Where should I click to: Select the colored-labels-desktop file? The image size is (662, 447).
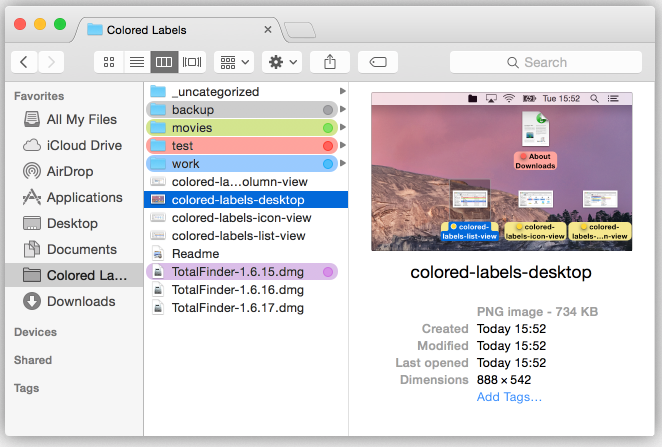tap(246, 200)
